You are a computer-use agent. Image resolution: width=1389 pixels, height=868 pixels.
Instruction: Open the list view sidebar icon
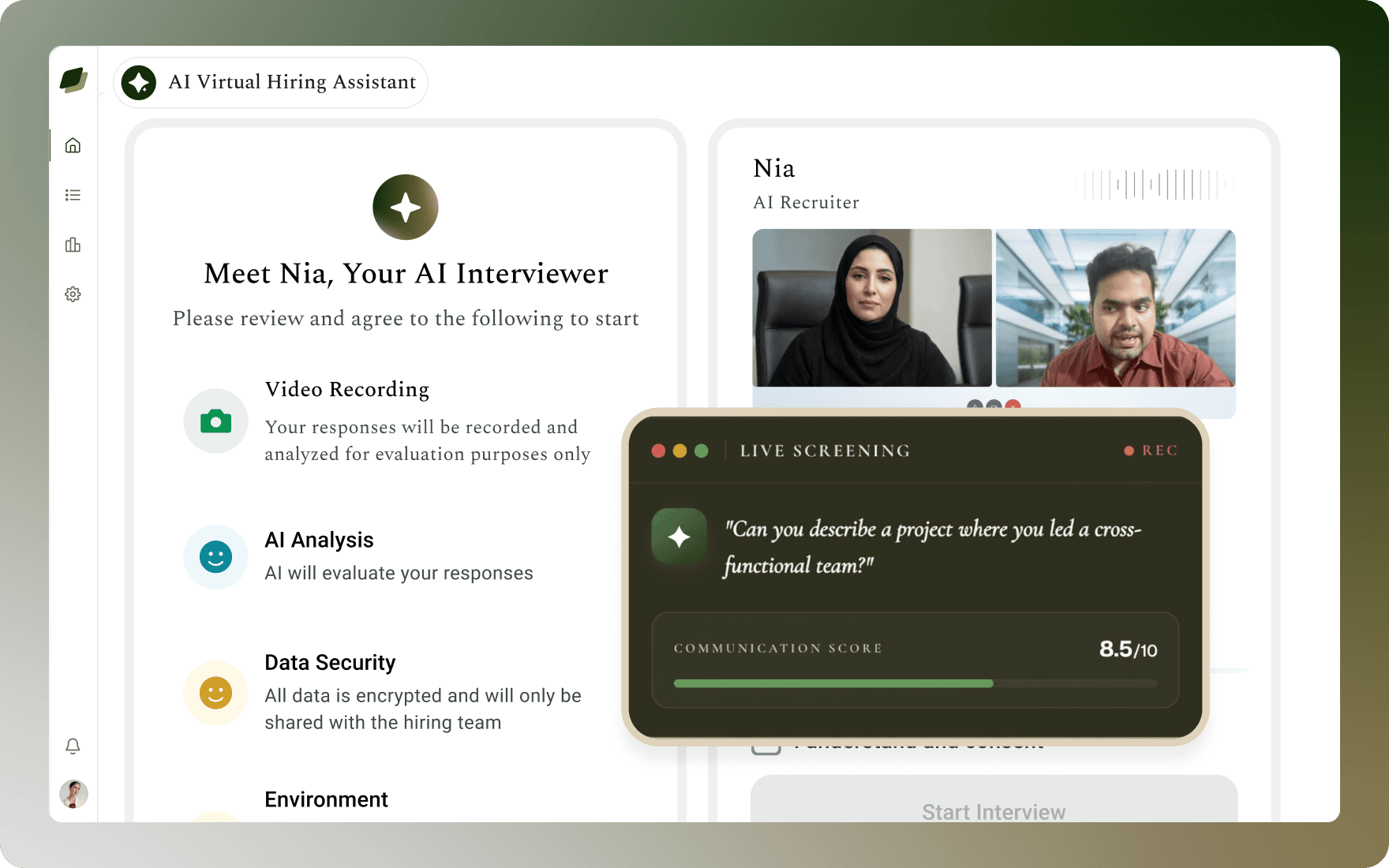pos(73,195)
